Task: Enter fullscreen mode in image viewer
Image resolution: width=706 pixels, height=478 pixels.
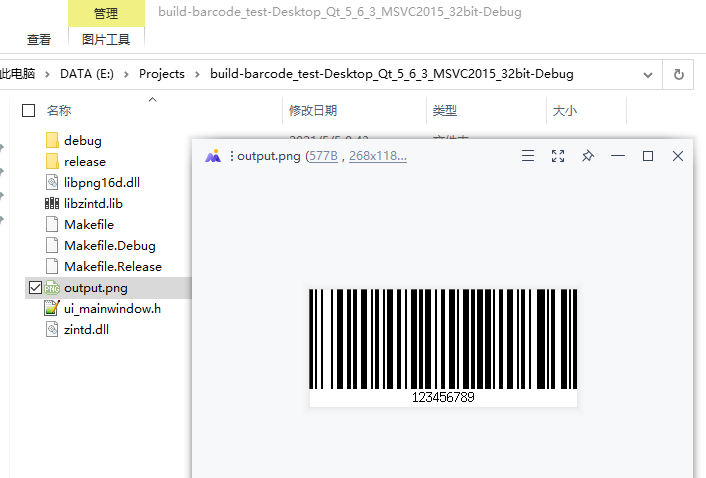Action: (x=558, y=156)
